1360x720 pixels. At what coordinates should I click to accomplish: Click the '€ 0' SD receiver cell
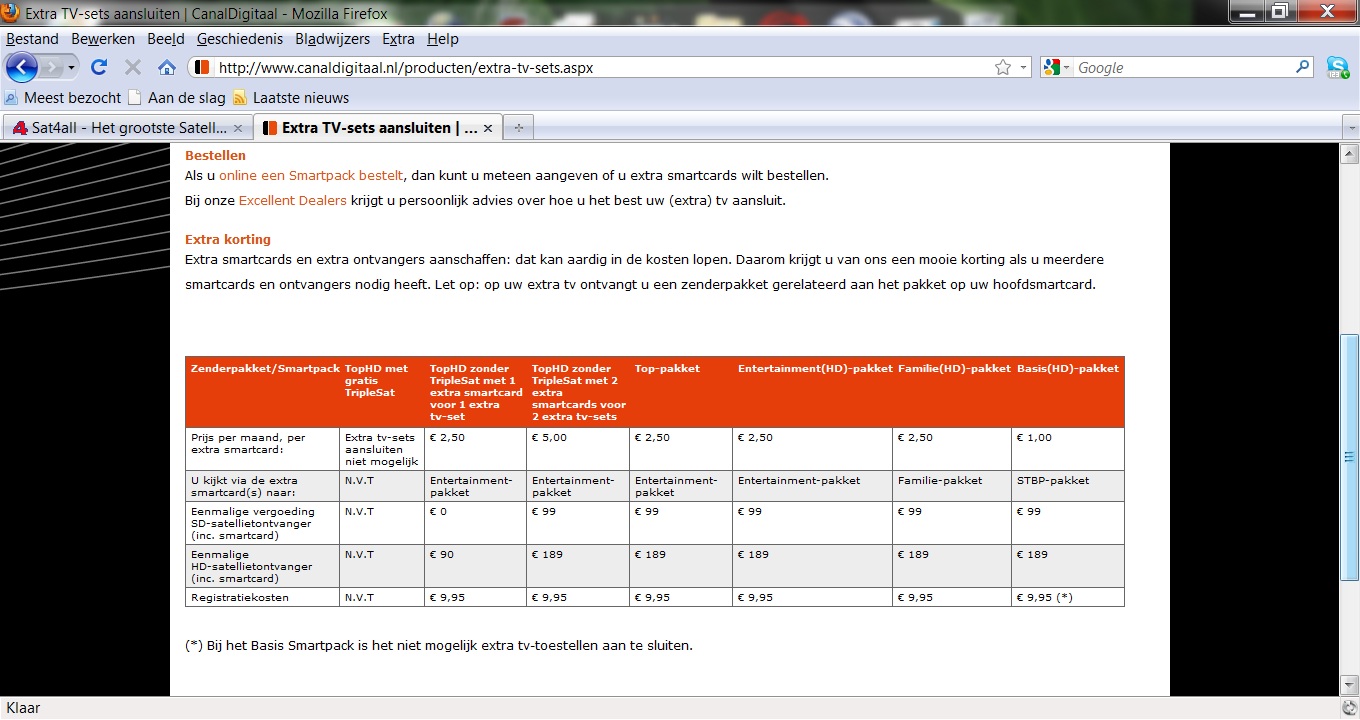click(x=475, y=523)
